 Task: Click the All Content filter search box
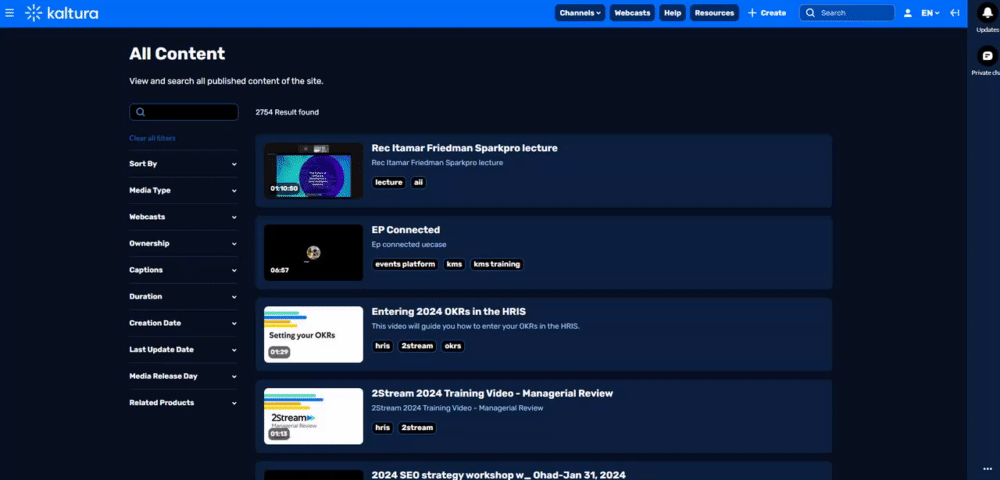[184, 112]
